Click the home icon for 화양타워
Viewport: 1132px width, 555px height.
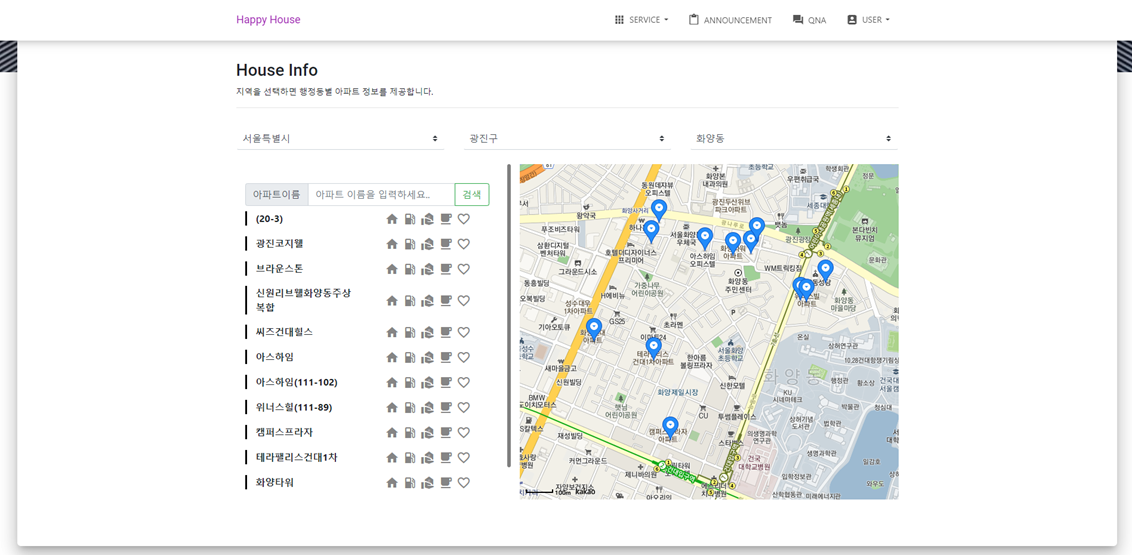tap(392, 482)
